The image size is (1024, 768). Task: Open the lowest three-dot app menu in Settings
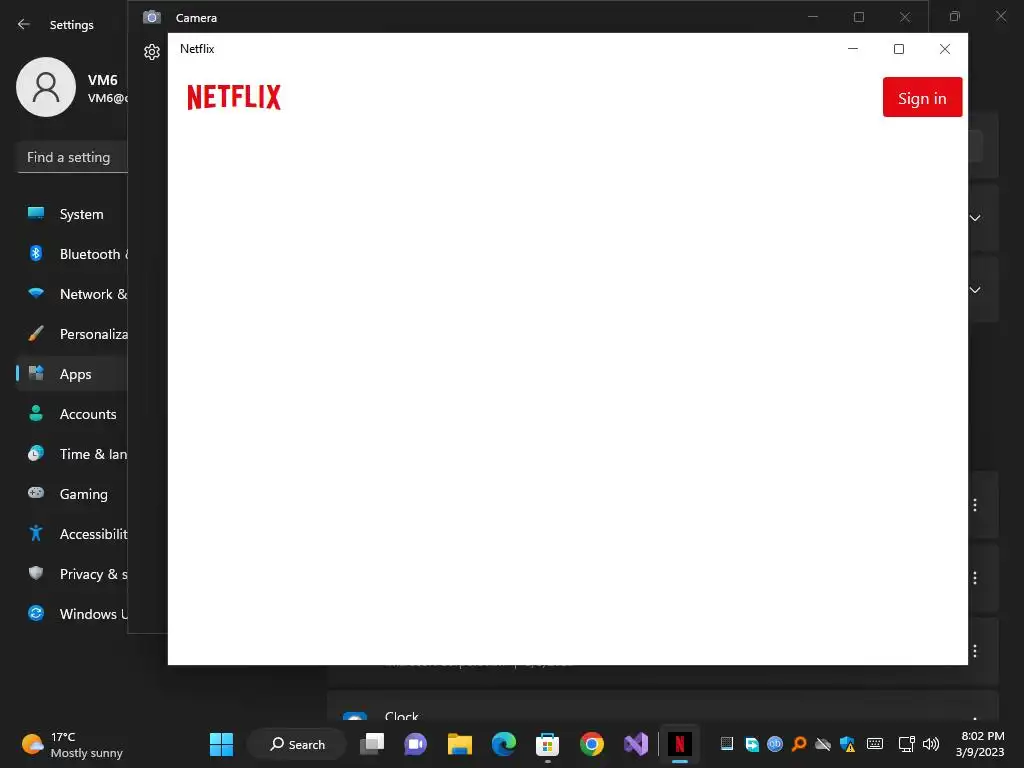point(975,650)
